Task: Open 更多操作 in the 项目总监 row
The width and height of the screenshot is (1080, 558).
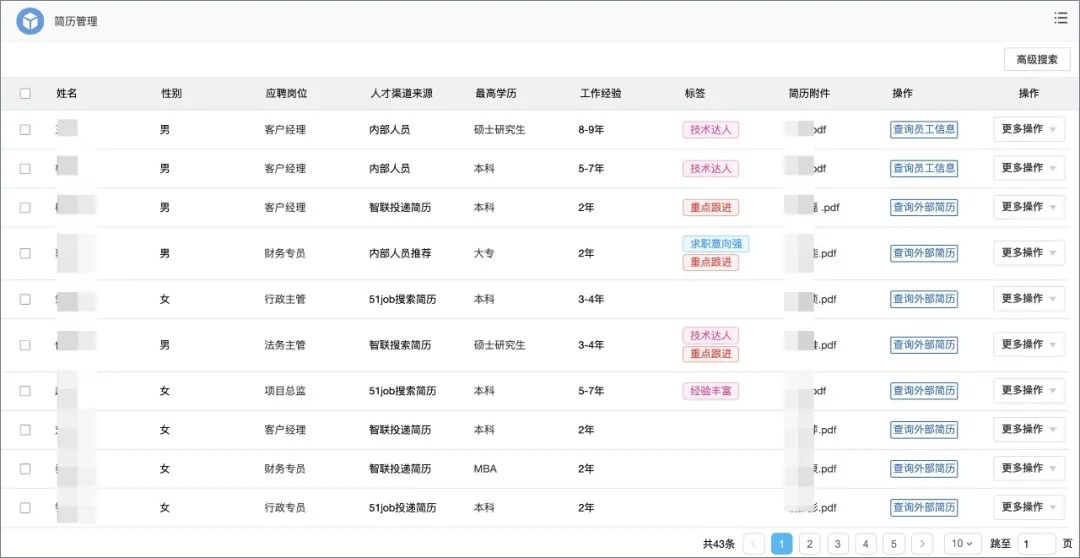Action: coord(1029,391)
